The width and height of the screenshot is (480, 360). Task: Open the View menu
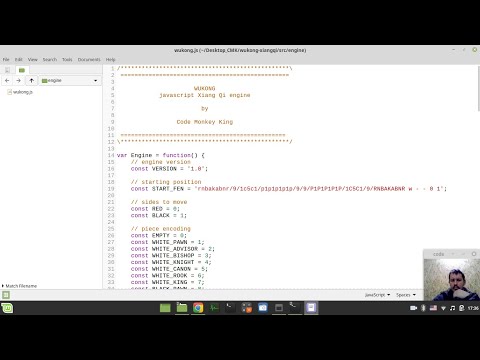tap(32, 59)
